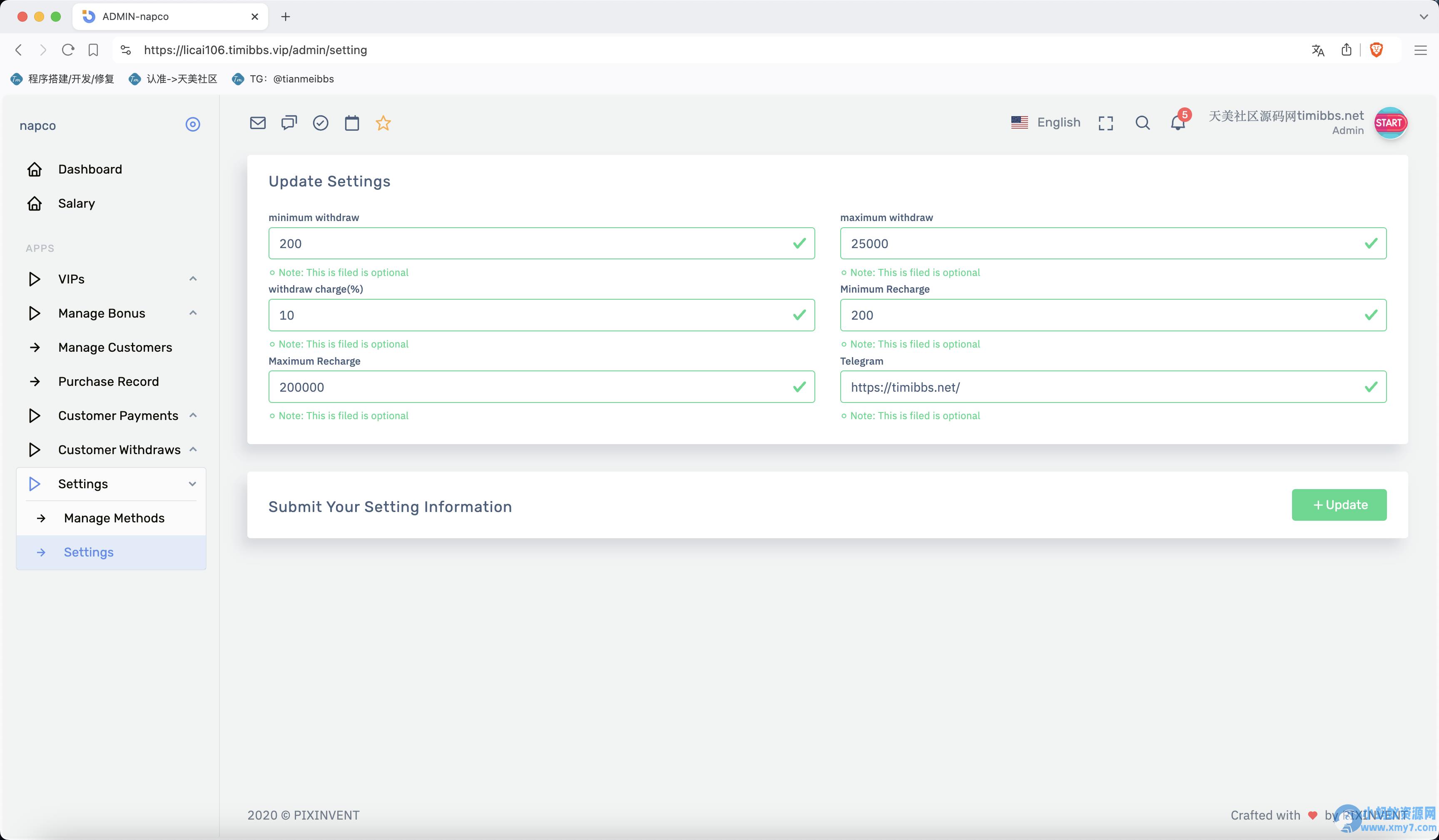Click the browser share icon
The height and width of the screenshot is (840, 1439).
(x=1346, y=50)
